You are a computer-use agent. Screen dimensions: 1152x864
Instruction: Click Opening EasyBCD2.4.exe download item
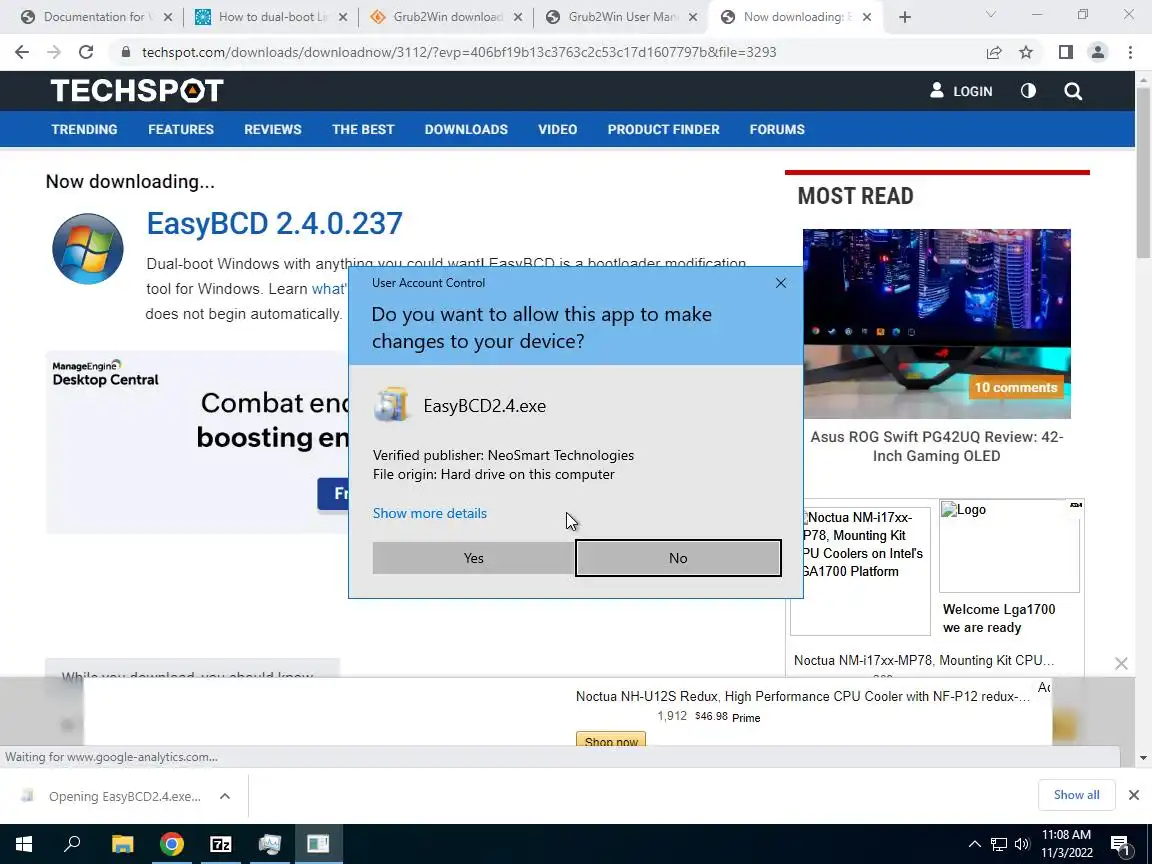pos(125,796)
